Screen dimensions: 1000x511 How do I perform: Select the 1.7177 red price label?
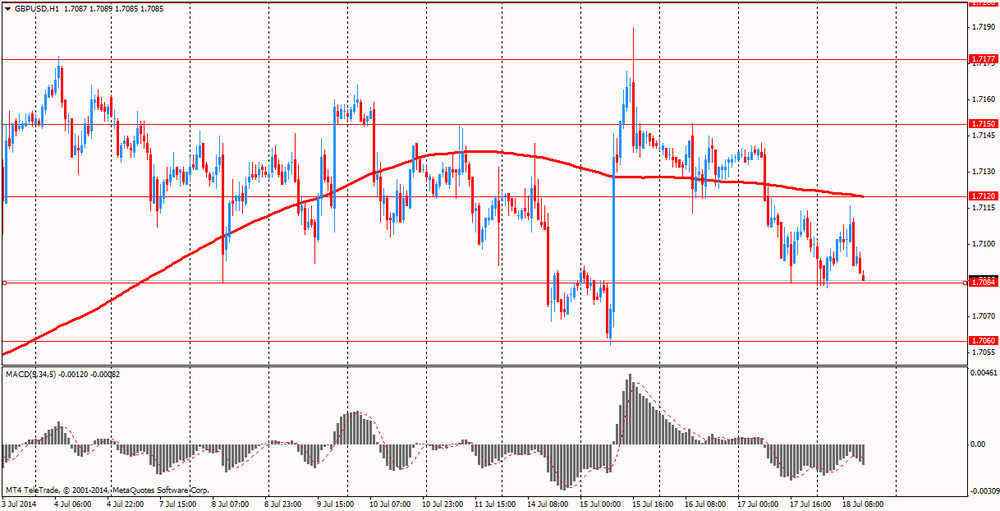(x=982, y=60)
